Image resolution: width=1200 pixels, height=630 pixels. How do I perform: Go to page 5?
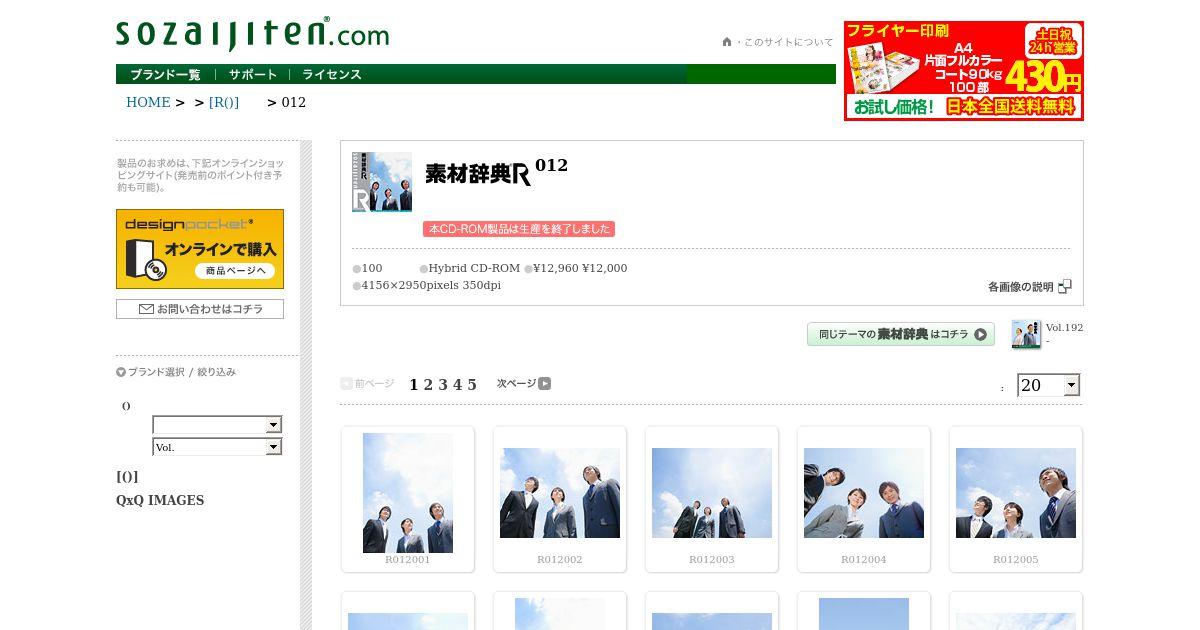(472, 384)
